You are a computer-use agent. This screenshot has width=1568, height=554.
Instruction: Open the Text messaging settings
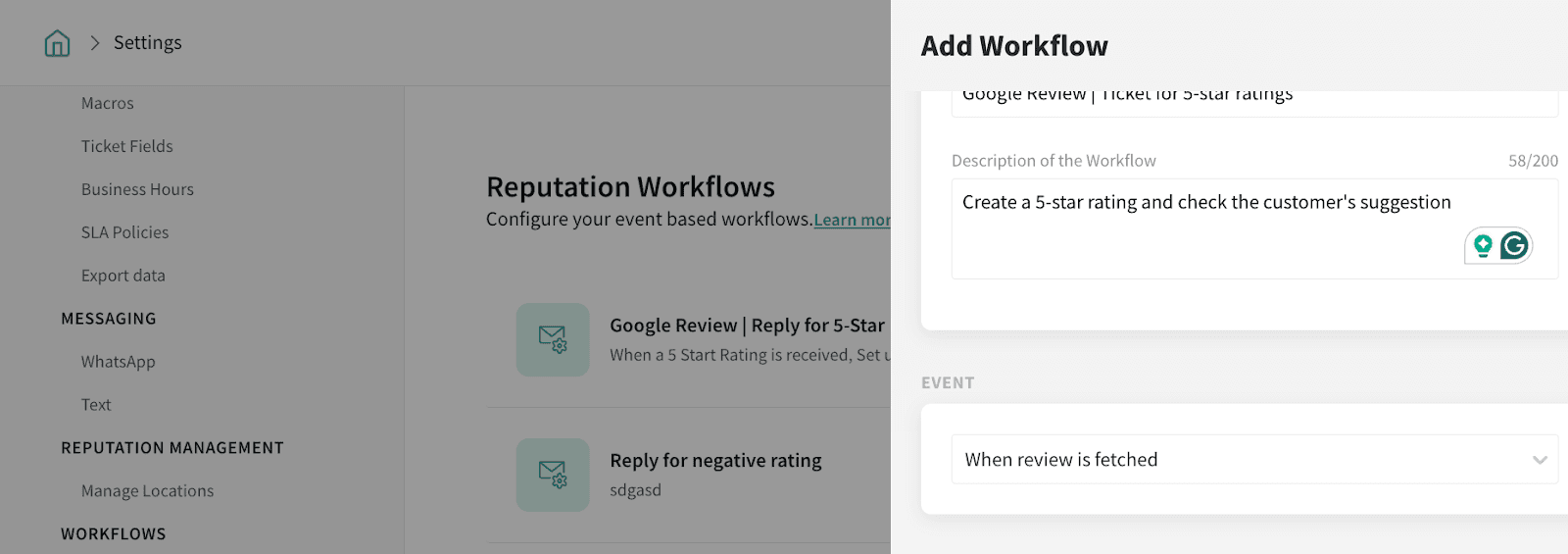(x=96, y=405)
